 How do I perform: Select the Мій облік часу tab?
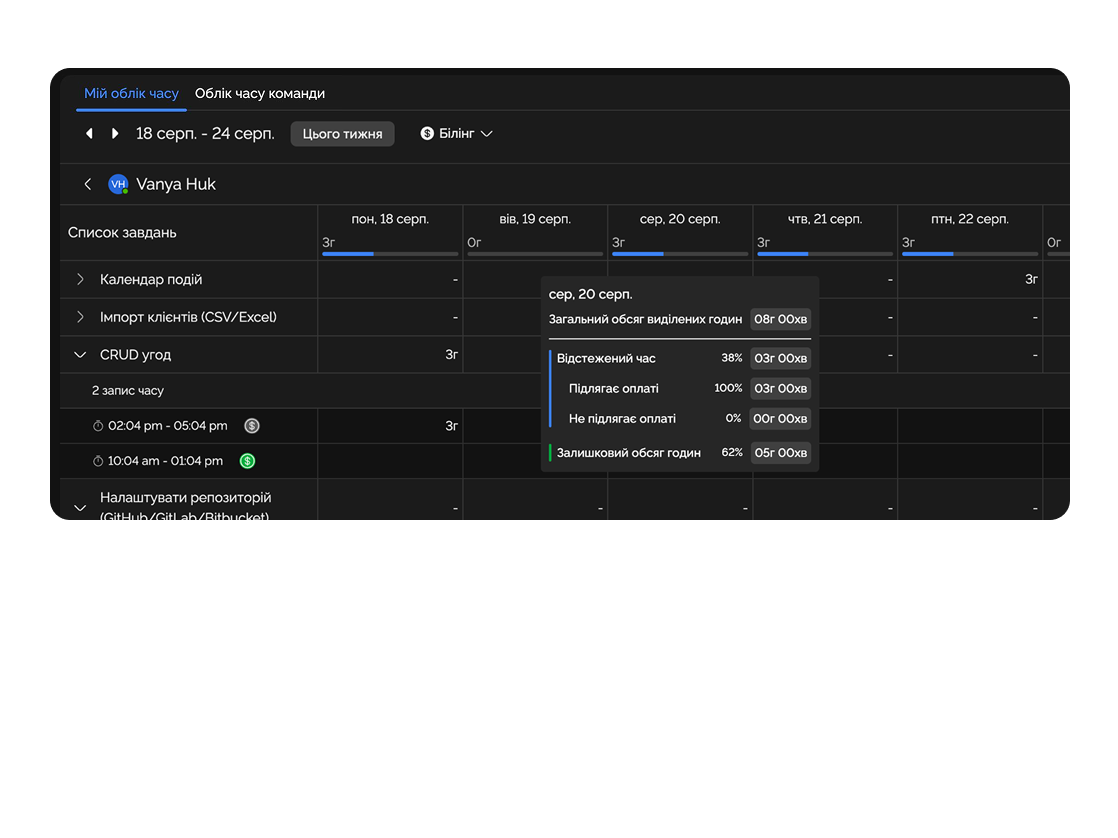(131, 93)
